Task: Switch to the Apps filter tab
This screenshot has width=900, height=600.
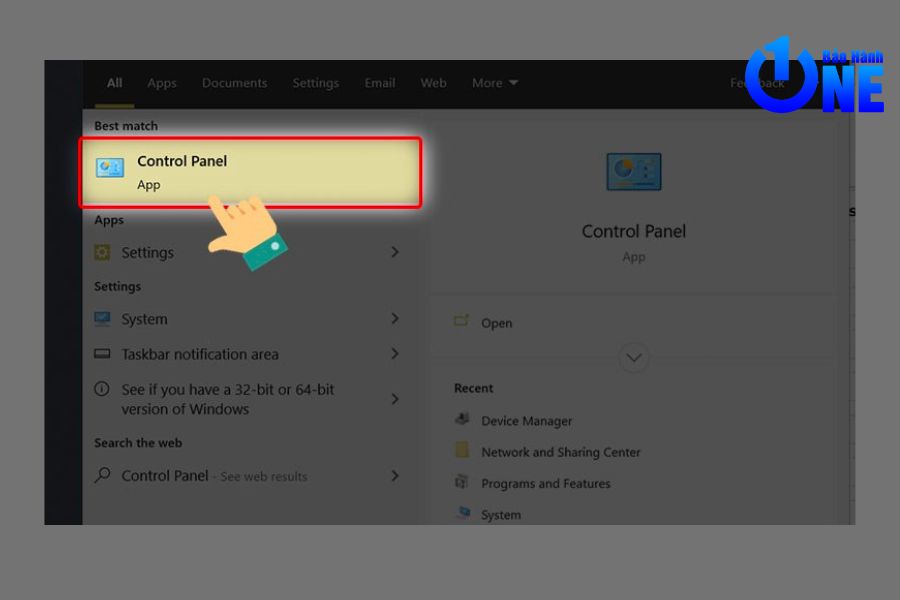Action: click(x=162, y=83)
